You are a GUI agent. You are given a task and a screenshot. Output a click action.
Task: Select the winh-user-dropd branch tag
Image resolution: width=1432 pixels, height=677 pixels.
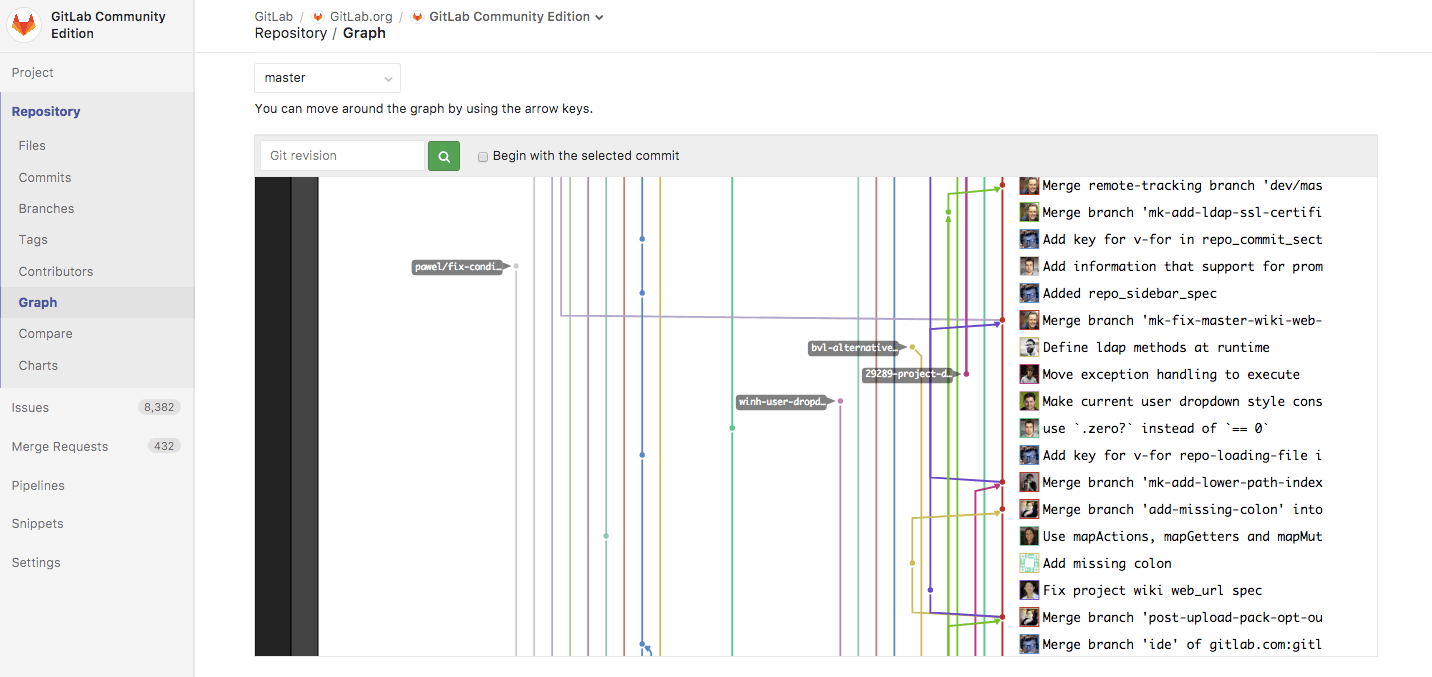click(x=782, y=401)
